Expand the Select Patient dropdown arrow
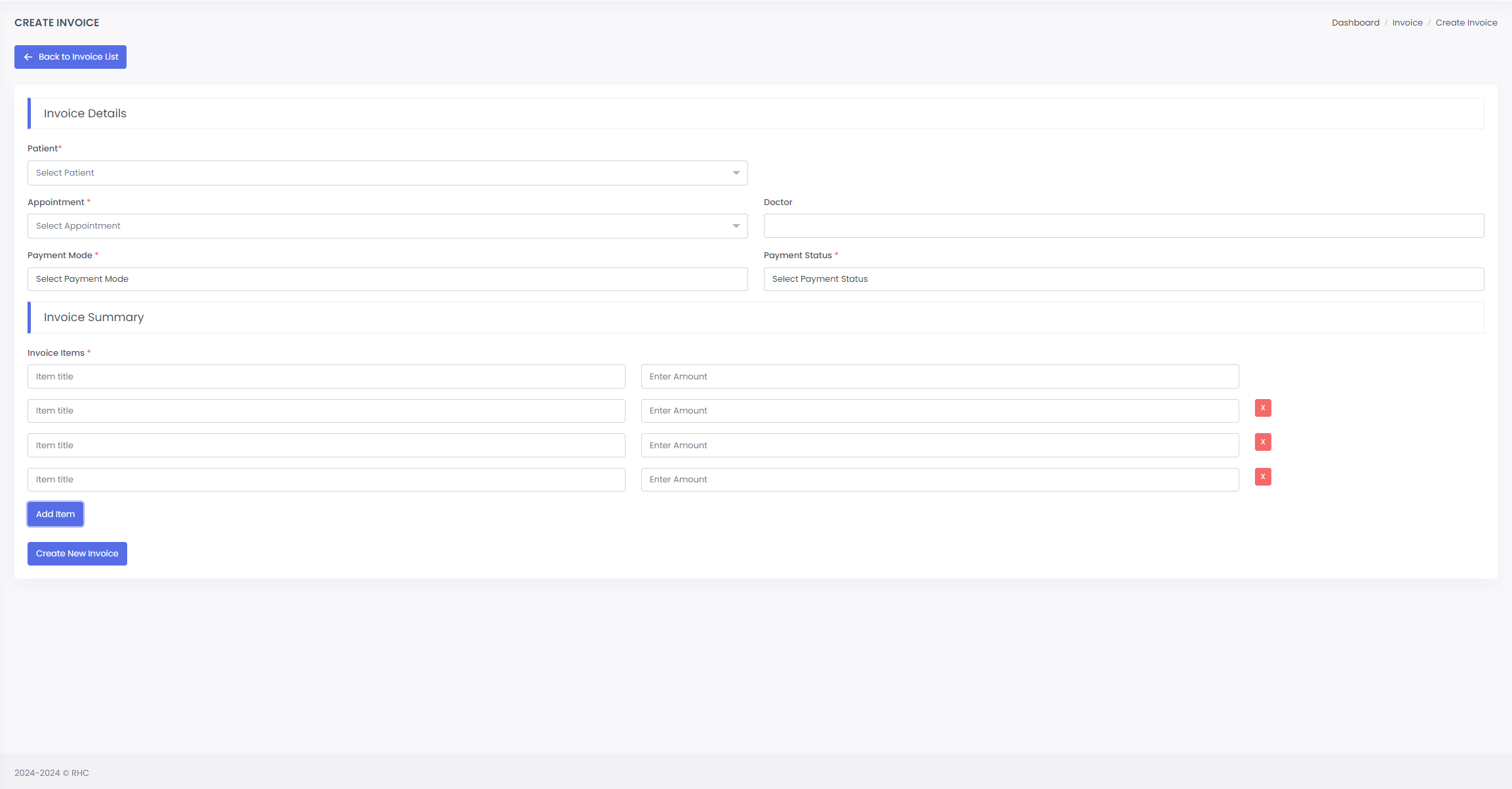This screenshot has height=789, width=1512. [x=736, y=173]
